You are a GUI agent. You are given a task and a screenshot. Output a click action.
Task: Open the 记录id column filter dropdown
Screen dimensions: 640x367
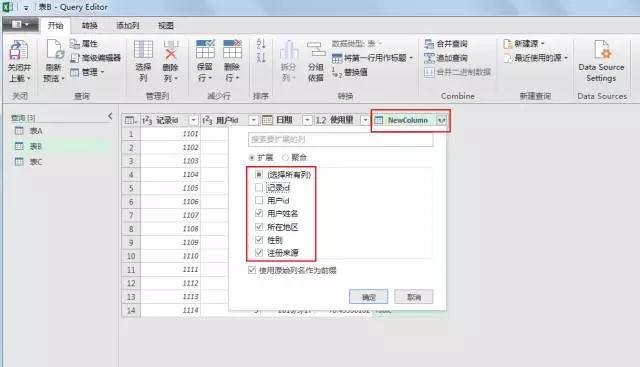pos(193,120)
